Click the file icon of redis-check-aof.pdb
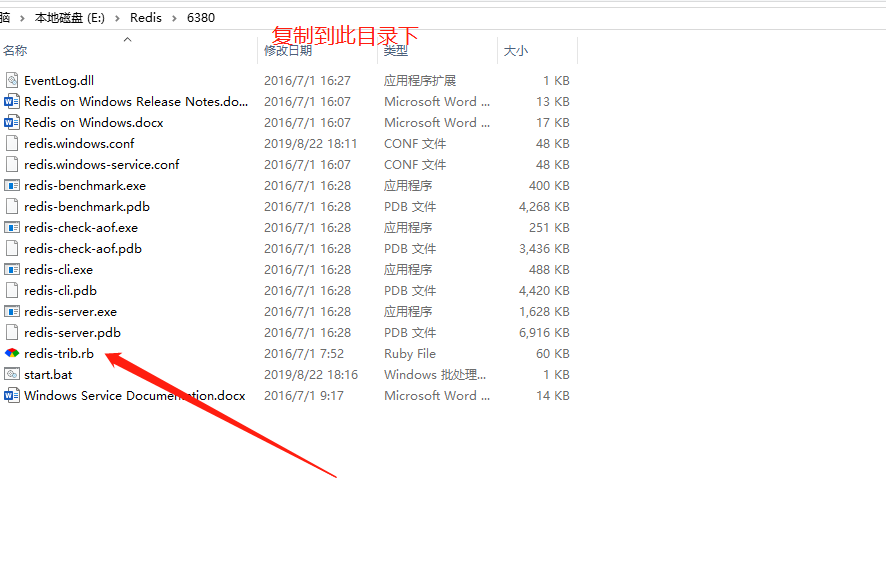The image size is (886, 568). click(12, 249)
